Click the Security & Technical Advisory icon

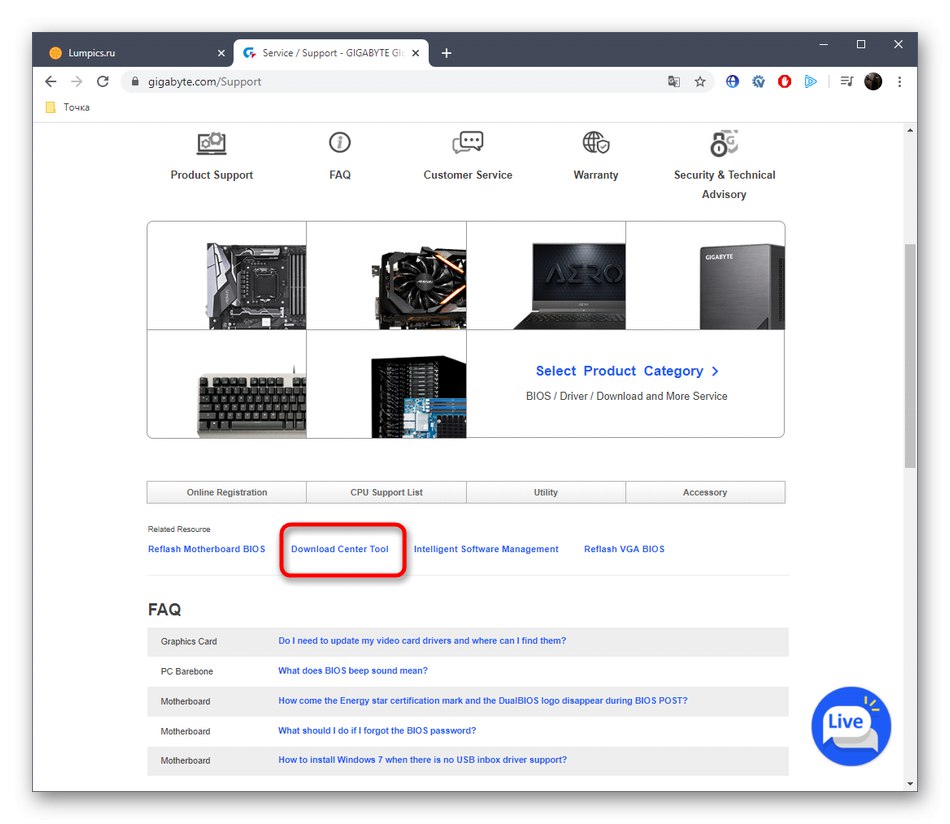pos(724,143)
